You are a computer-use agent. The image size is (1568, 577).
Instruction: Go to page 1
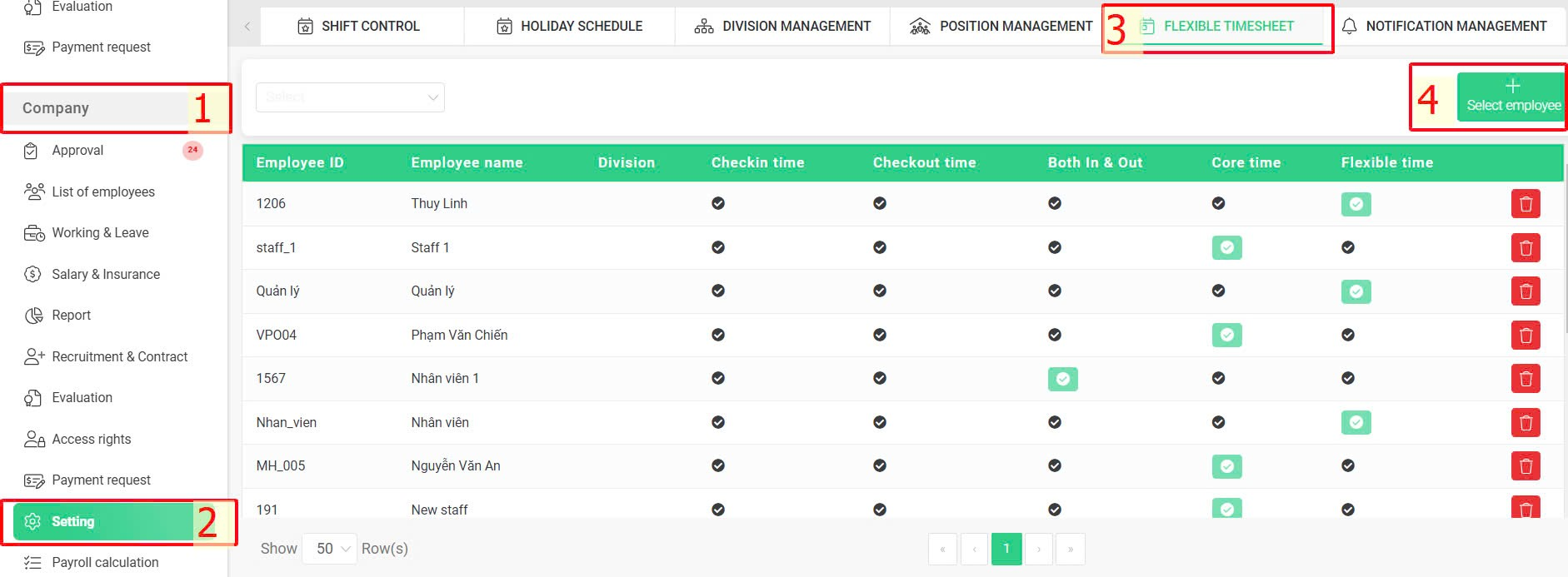click(1006, 549)
